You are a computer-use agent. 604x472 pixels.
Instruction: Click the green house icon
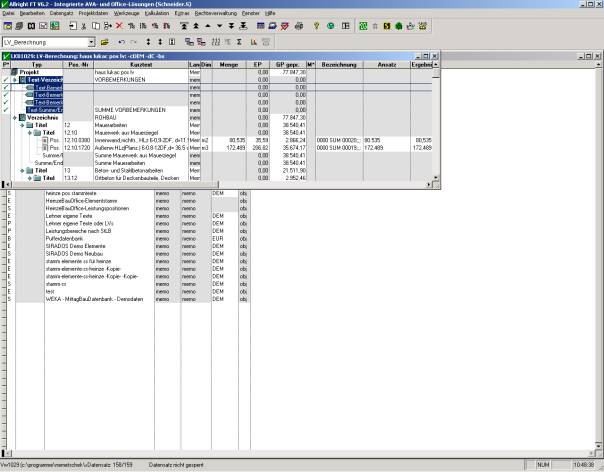tap(399, 26)
